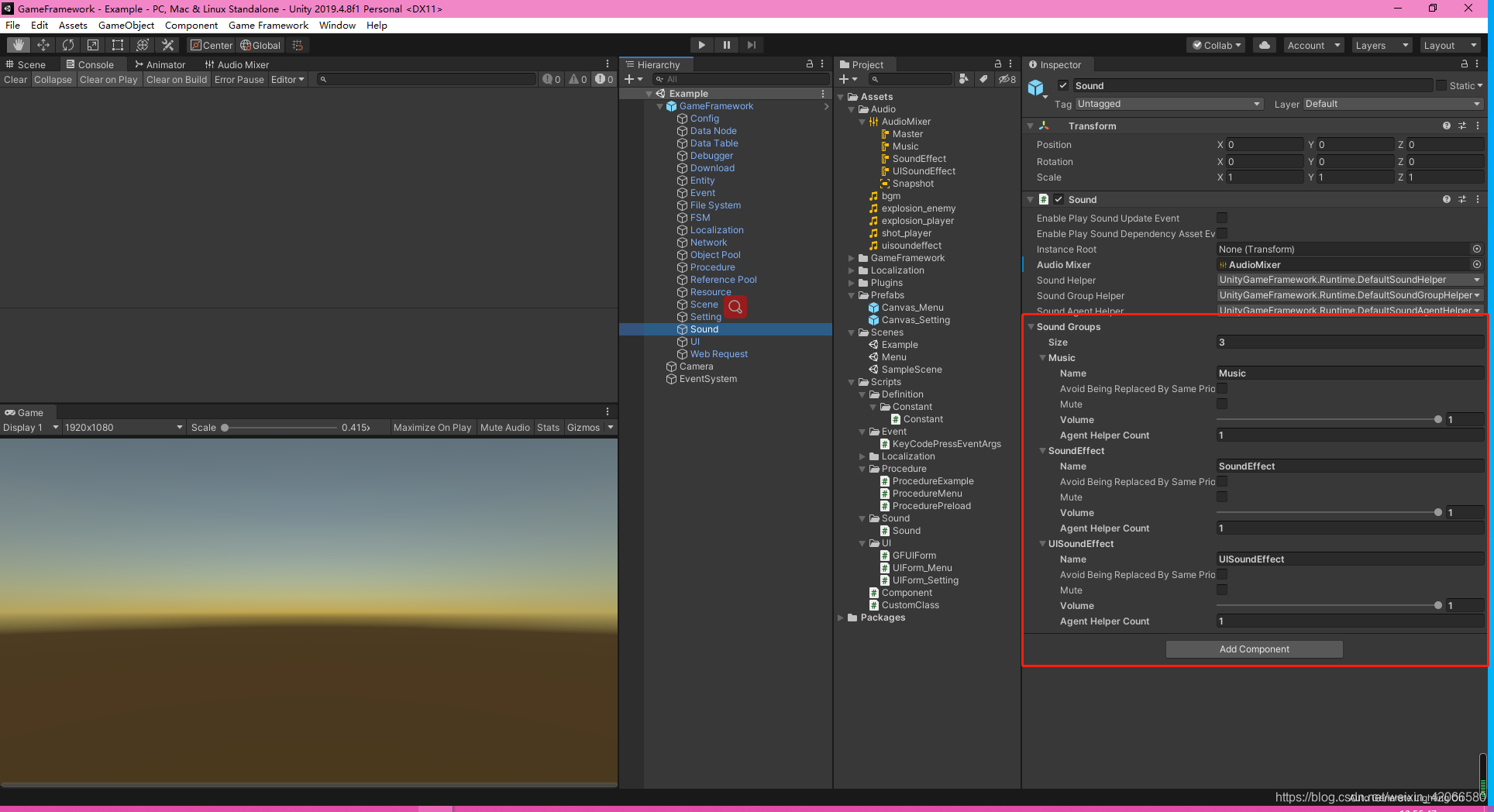Image resolution: width=1494 pixels, height=812 pixels.
Task: Open the cloud services icon next to Collab
Action: coord(1264,44)
